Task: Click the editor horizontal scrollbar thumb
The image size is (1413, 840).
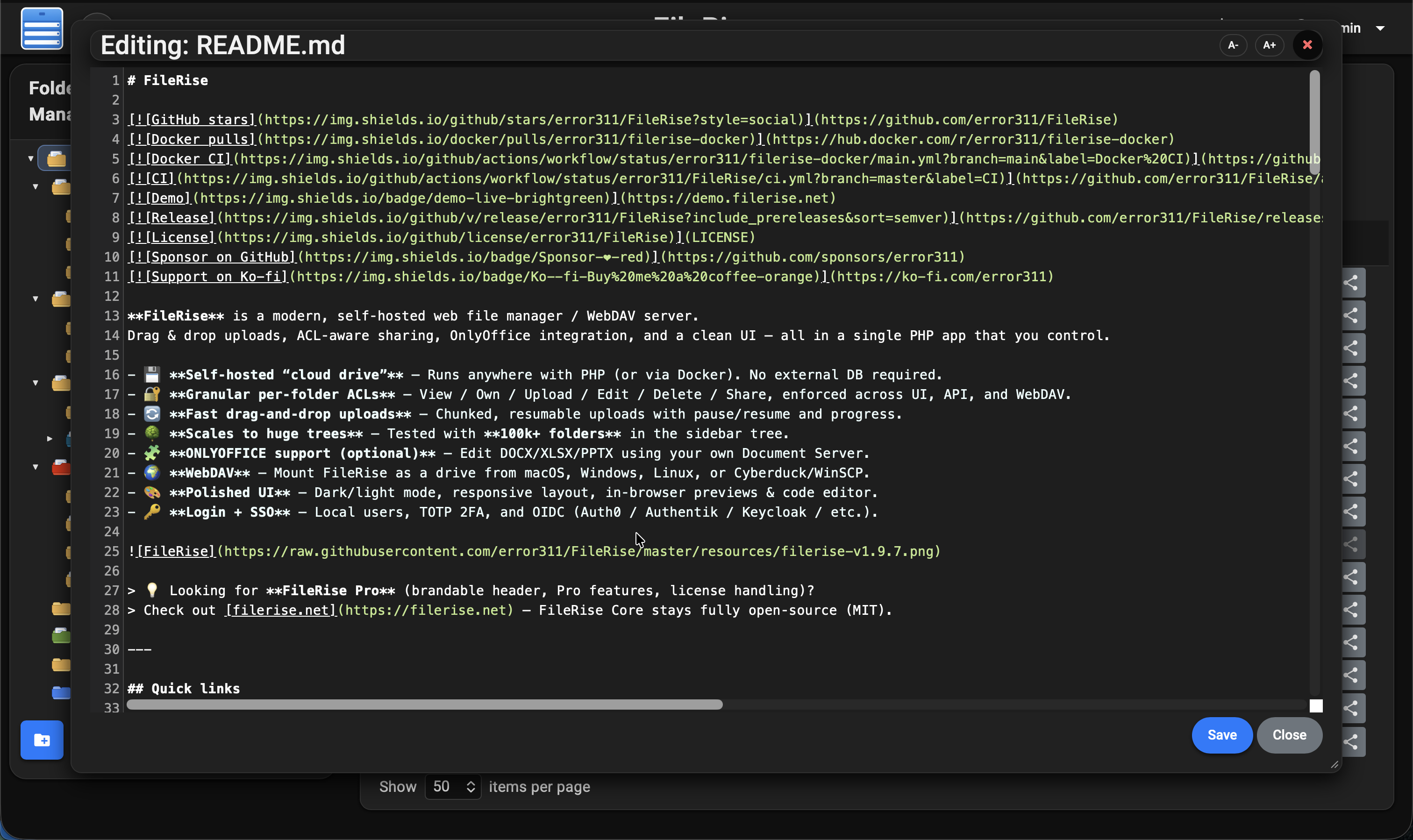Action: 425,705
